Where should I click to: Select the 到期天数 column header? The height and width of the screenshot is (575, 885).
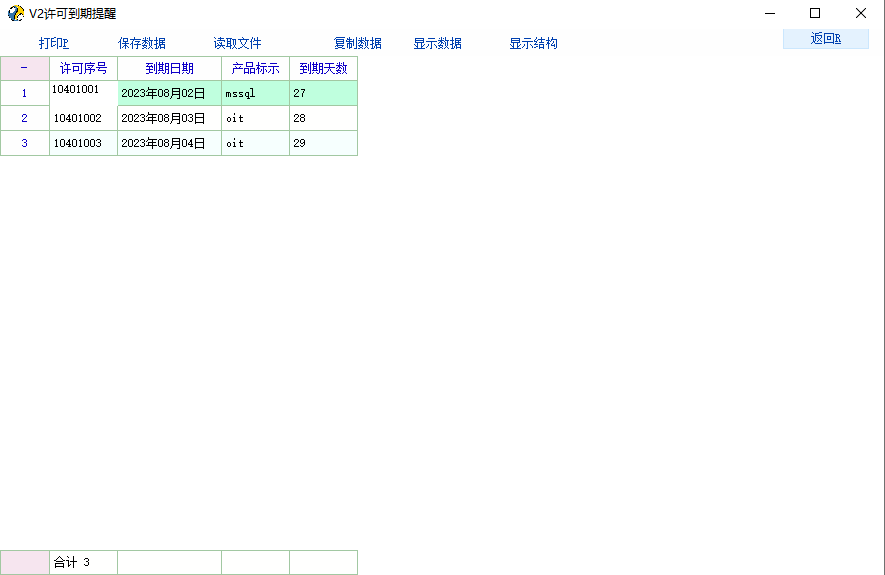[x=323, y=68]
